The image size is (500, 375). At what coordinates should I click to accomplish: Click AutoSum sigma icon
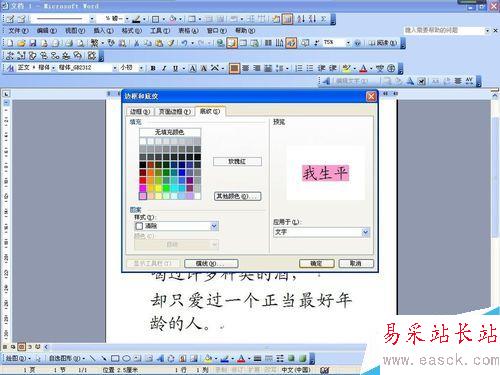[323, 19]
